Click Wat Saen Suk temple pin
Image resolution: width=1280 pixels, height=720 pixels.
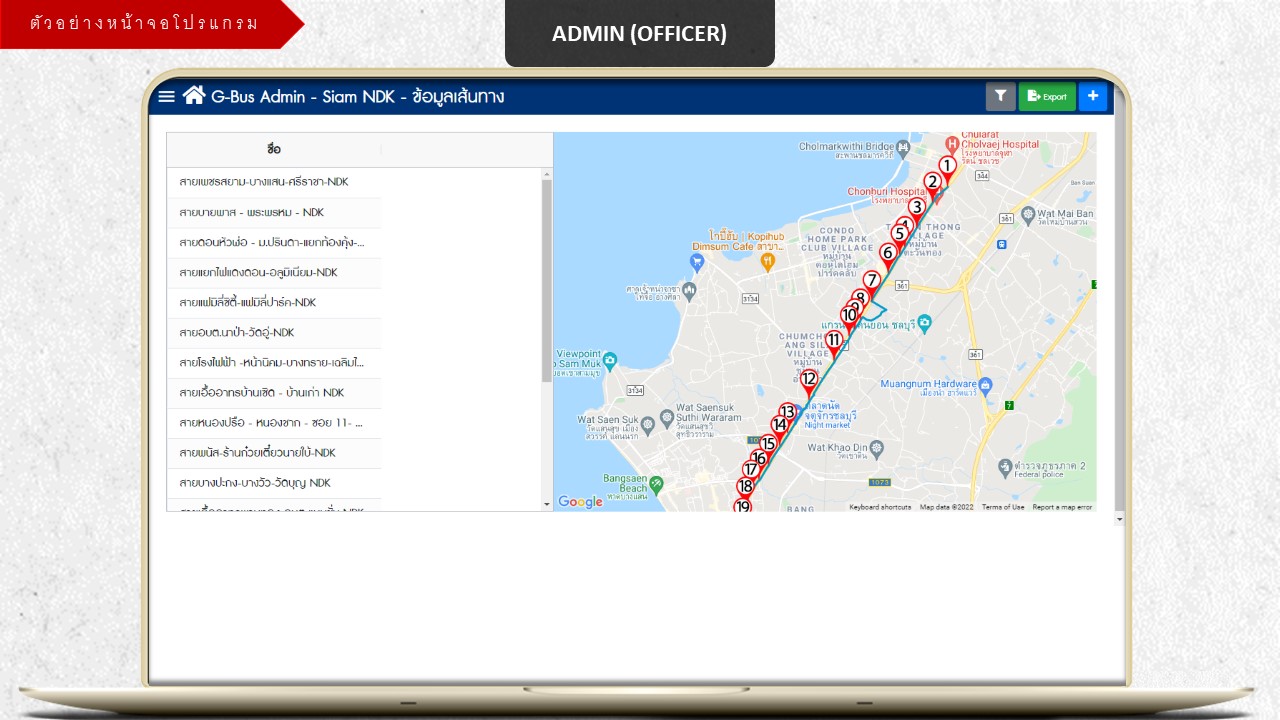tap(647, 424)
